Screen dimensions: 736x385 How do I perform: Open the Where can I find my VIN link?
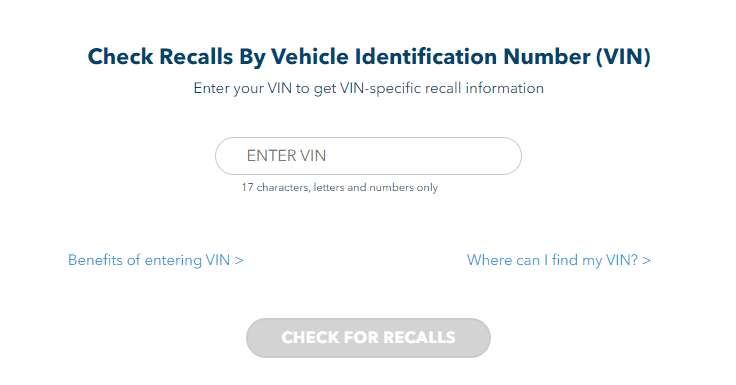point(559,260)
